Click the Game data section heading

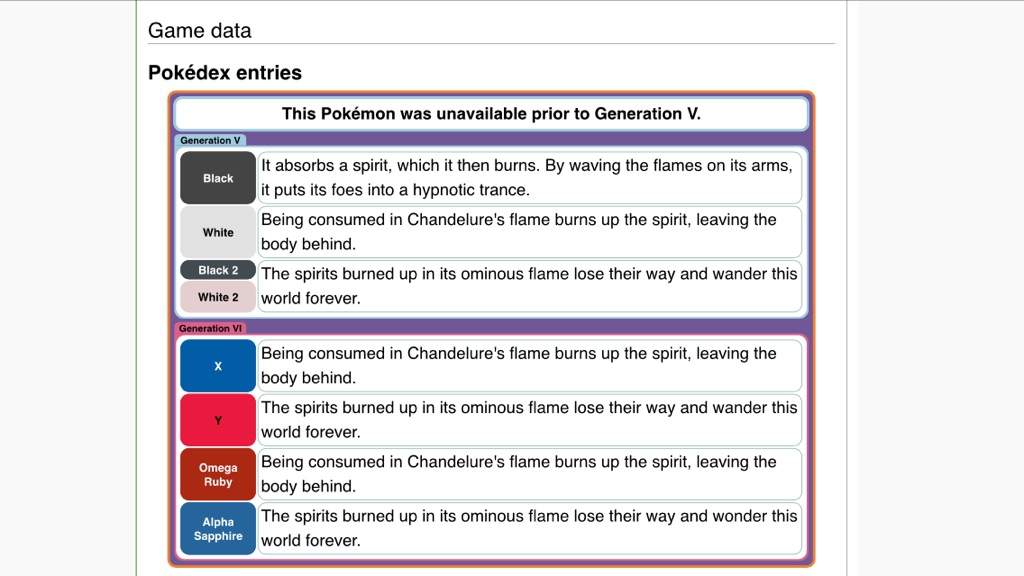[199, 30]
